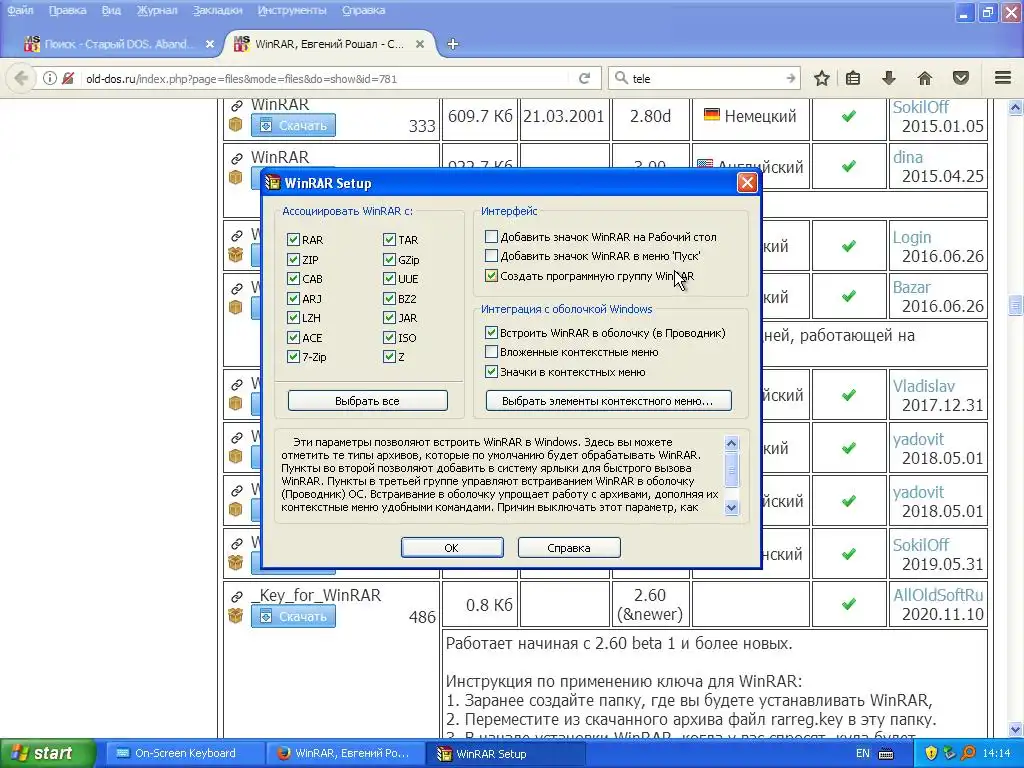The height and width of the screenshot is (768, 1024).
Task: Open the Pocket icon
Action: (x=961, y=78)
